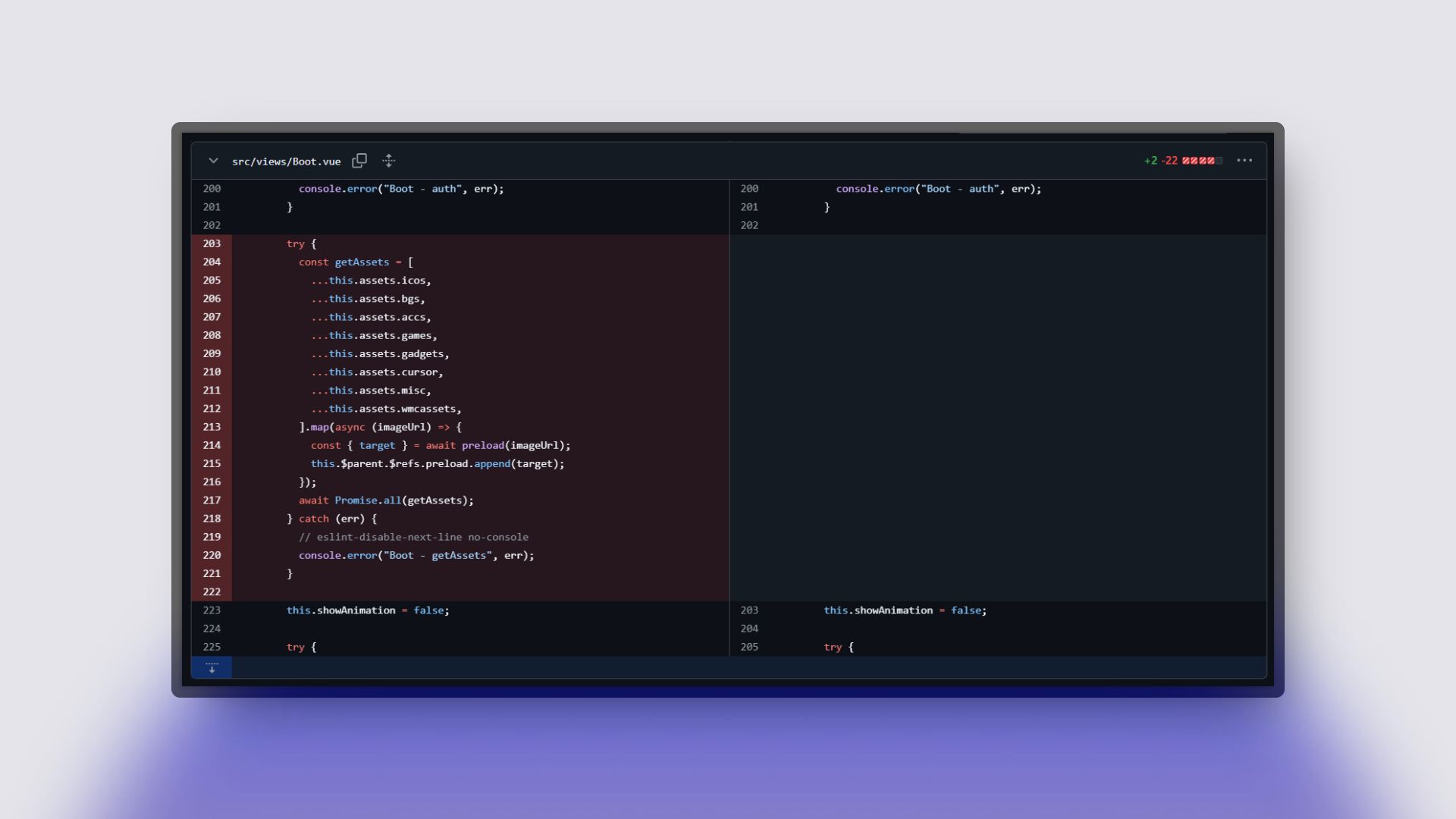Click the expand lines arrow below line 225
The image size is (1456, 819).
(212, 667)
